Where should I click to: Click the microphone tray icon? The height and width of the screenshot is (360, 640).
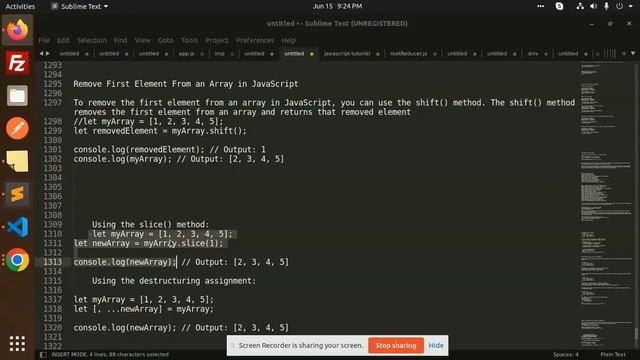click(x=606, y=6)
